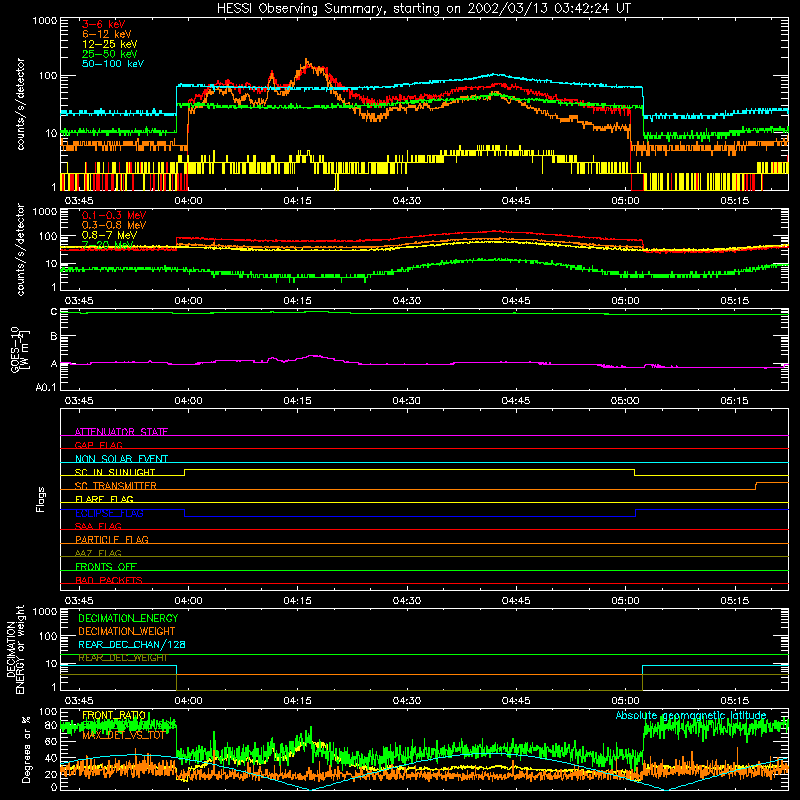Screen dimensions: 800x800
Task: Click 04:15 time label under the keV panel
Action: click(x=297, y=201)
